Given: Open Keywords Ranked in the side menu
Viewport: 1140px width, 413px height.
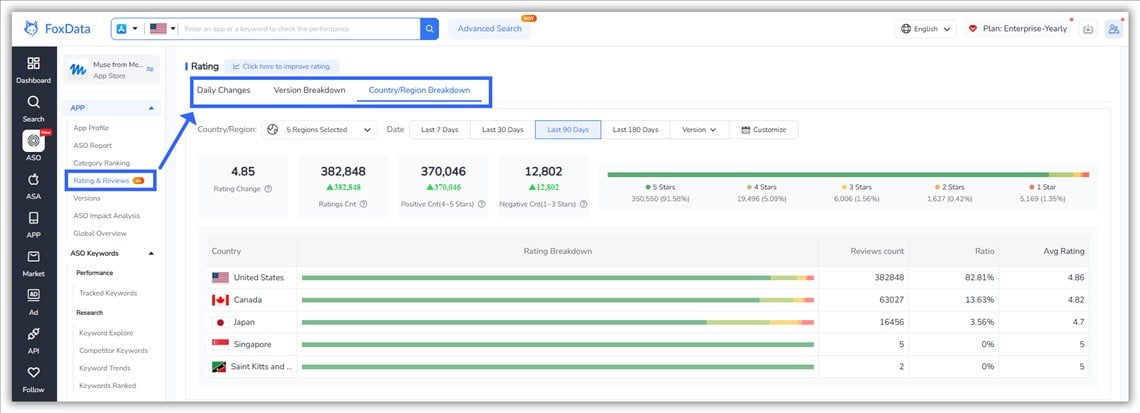Looking at the screenshot, I should coord(108,385).
